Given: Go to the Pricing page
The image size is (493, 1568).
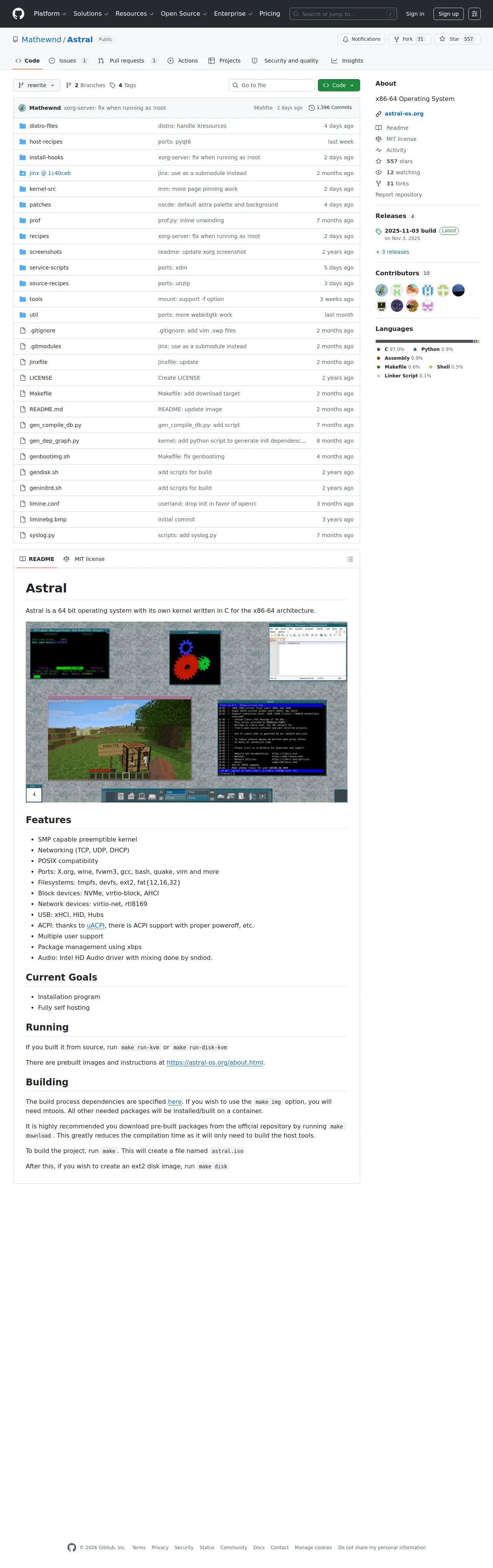Looking at the screenshot, I should point(270,13).
